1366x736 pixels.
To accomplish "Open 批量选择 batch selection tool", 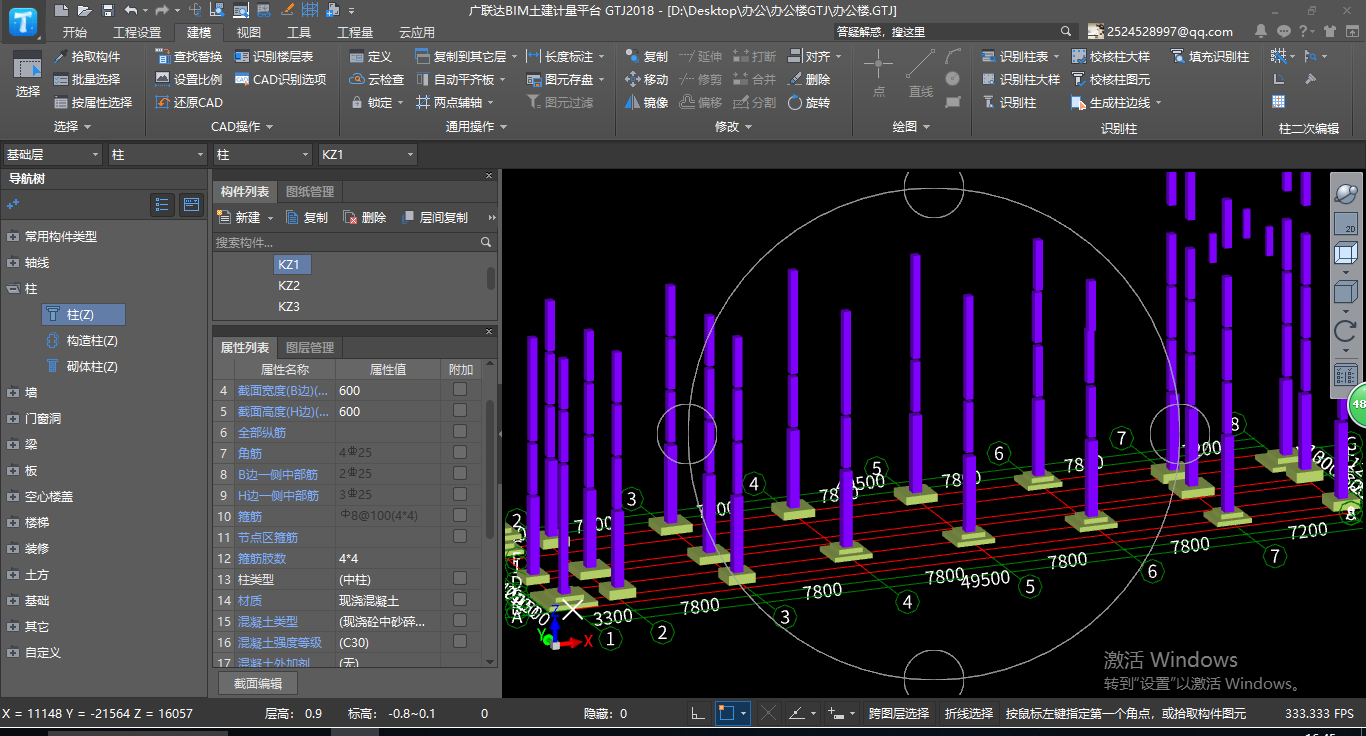I will pyautogui.click(x=87, y=79).
